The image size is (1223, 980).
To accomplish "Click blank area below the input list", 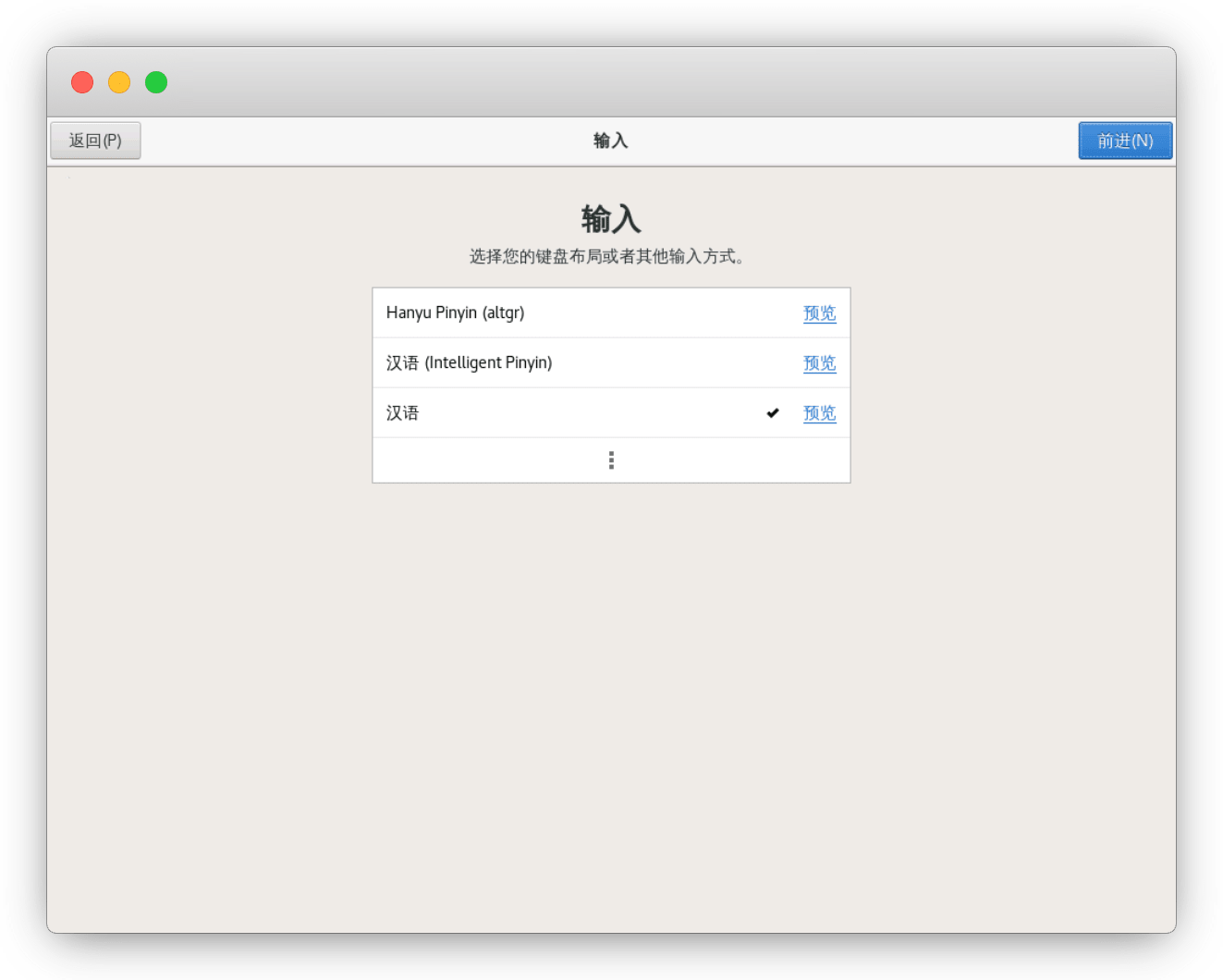I will (610, 693).
